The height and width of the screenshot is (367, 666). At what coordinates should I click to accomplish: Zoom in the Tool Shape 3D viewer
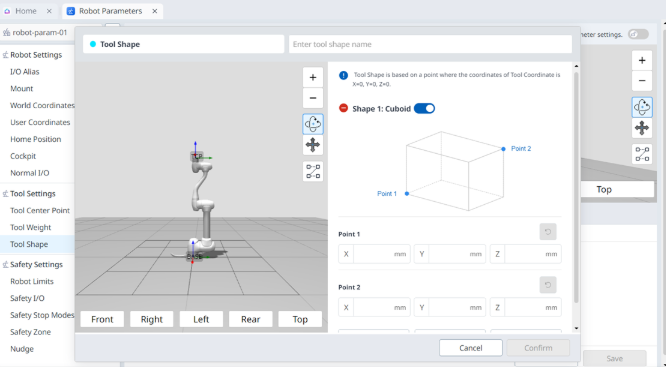point(313,77)
